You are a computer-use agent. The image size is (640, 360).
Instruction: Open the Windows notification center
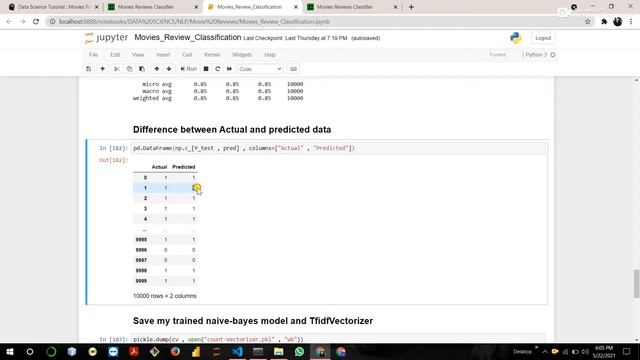627,351
